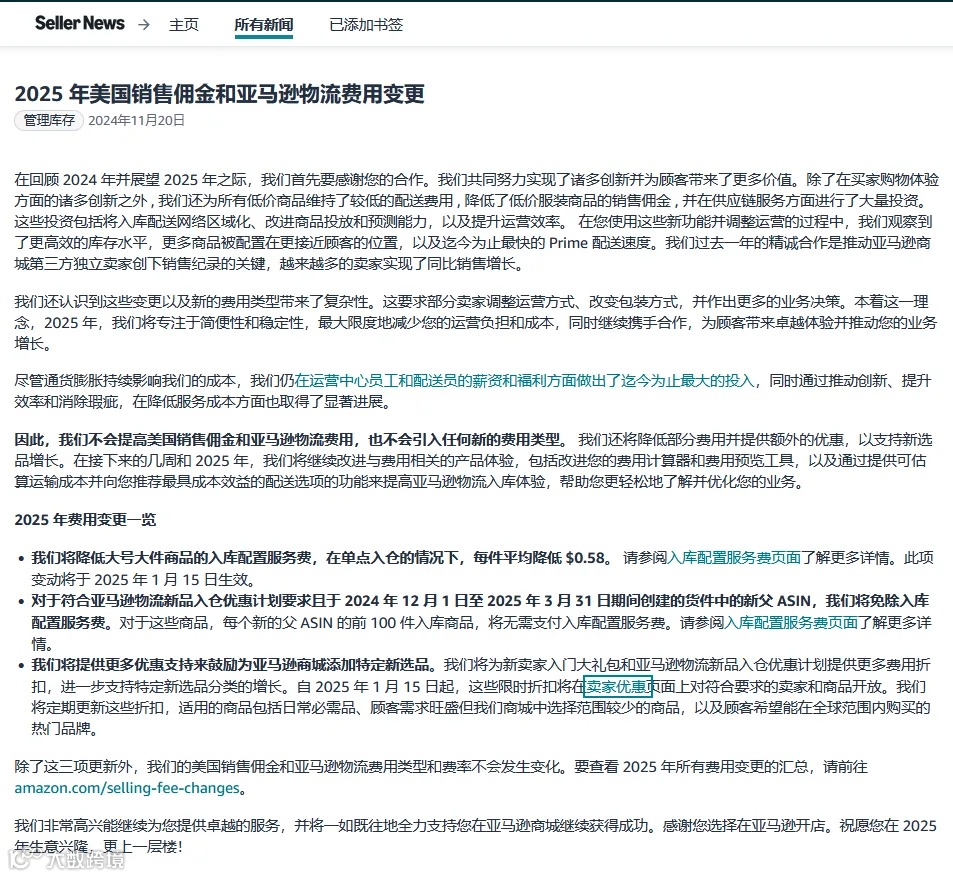Image resolution: width=953 pixels, height=877 pixels.
Task: Open the 主页 tab
Action: (184, 24)
